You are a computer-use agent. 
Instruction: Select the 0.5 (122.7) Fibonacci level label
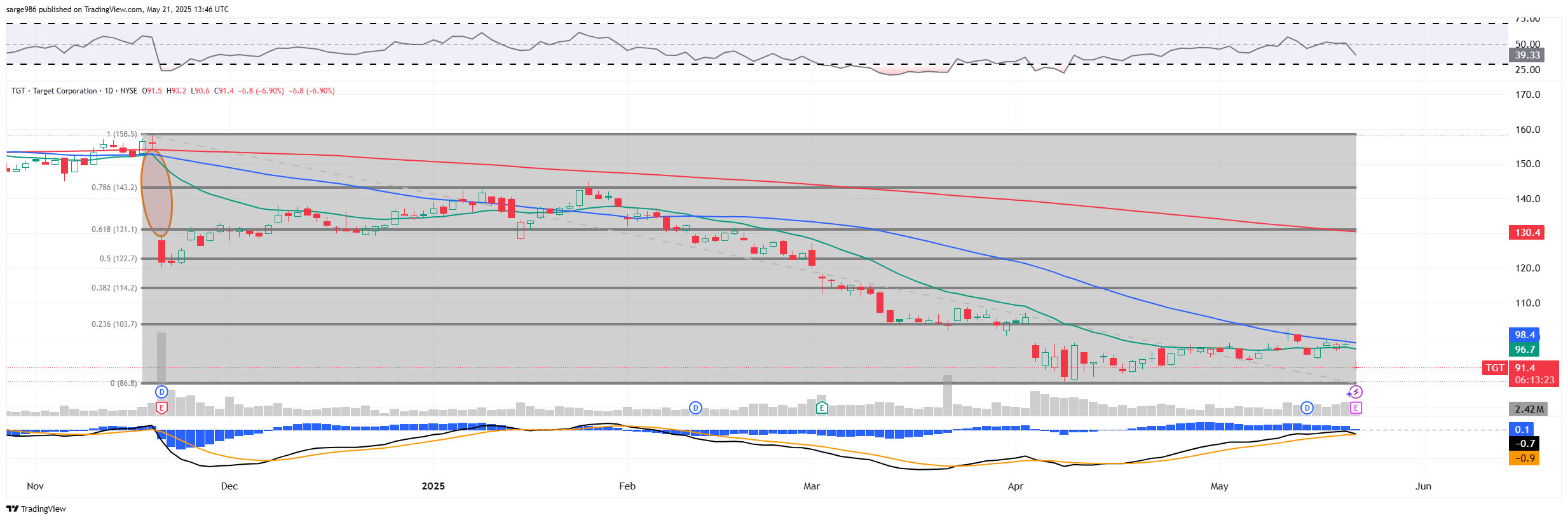coord(118,259)
